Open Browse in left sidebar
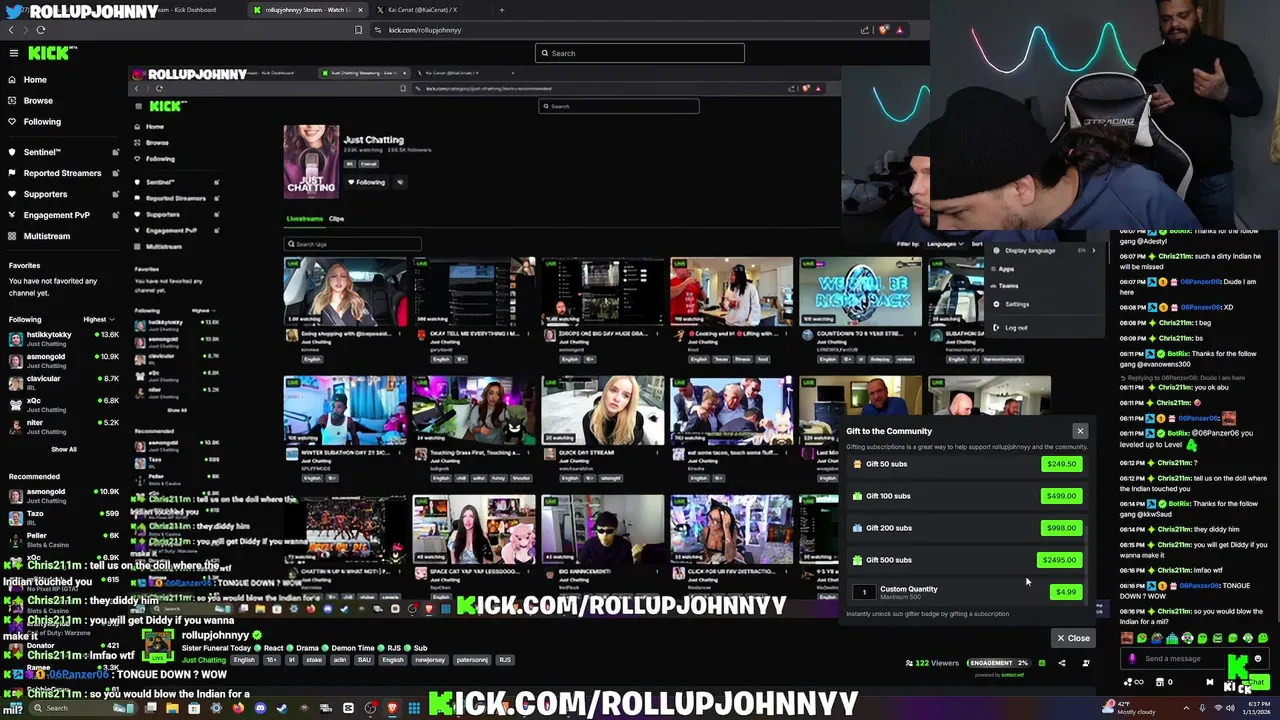The image size is (1280, 720). point(38,101)
